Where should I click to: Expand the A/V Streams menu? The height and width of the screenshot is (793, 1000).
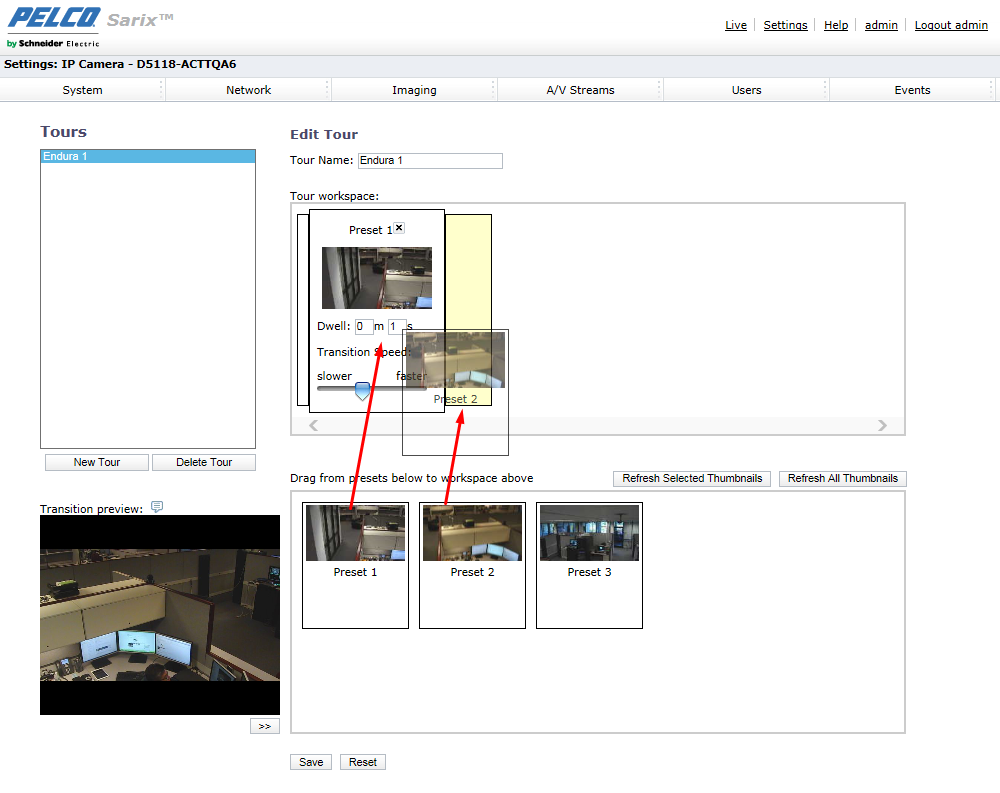[580, 90]
